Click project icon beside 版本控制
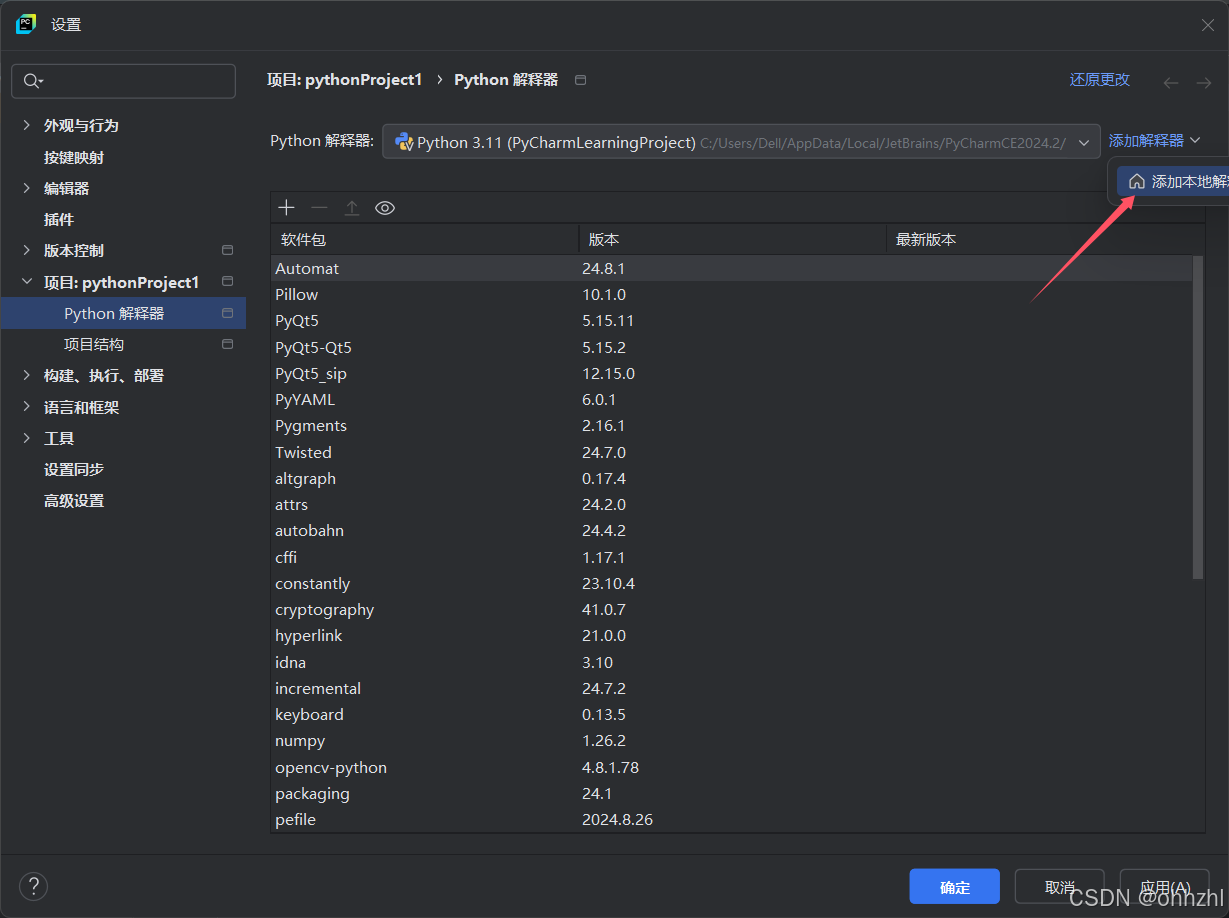This screenshot has width=1229, height=918. coord(227,250)
